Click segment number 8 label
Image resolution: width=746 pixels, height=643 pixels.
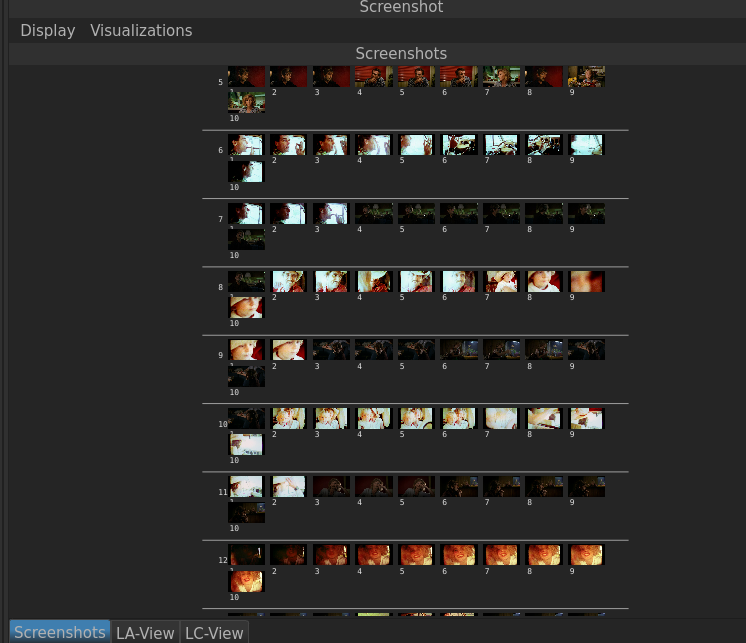click(x=220, y=287)
